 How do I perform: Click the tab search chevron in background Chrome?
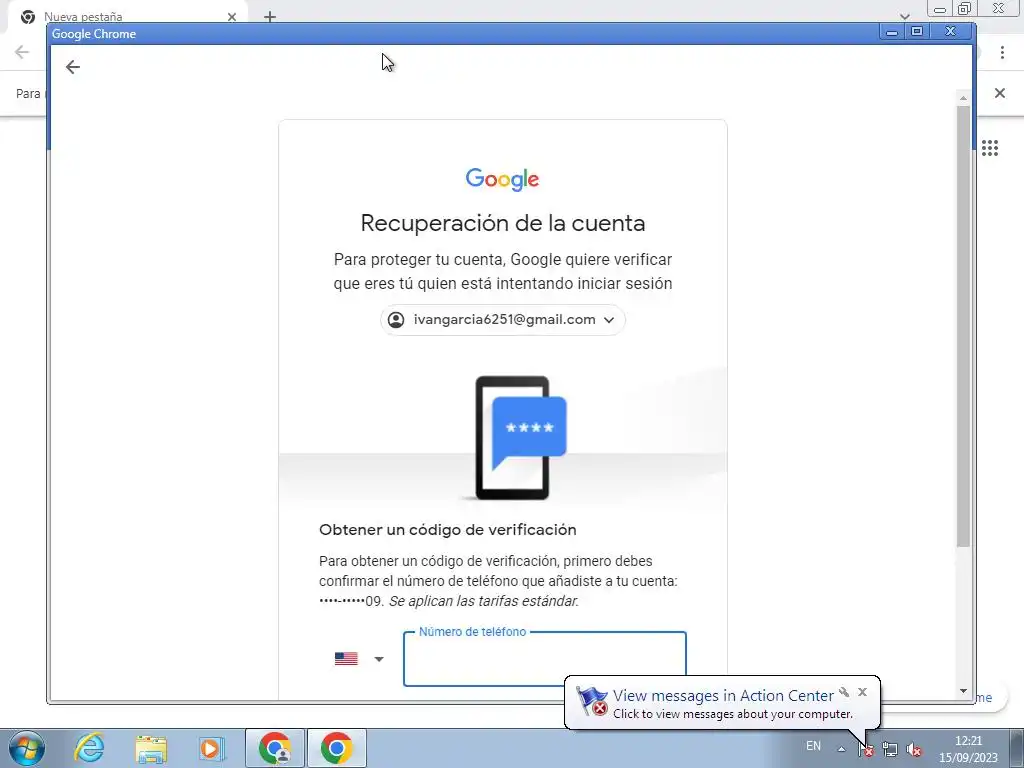coord(904,16)
